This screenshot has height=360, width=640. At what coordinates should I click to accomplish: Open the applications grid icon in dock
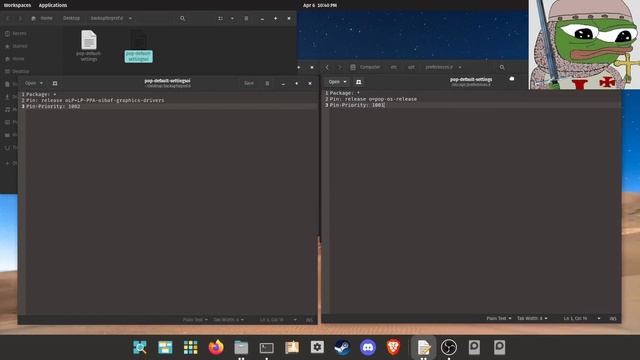[191, 347]
